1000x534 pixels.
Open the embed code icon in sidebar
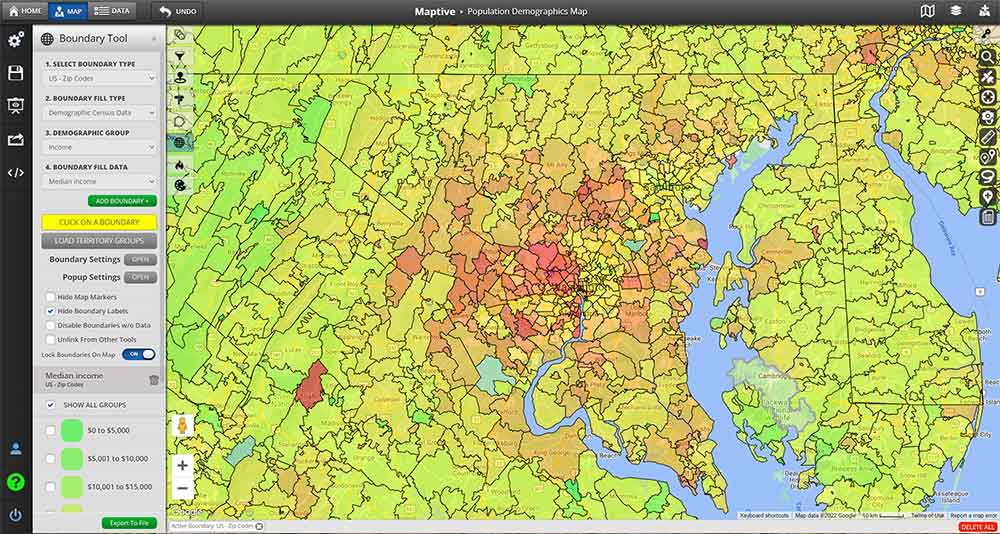(x=15, y=172)
